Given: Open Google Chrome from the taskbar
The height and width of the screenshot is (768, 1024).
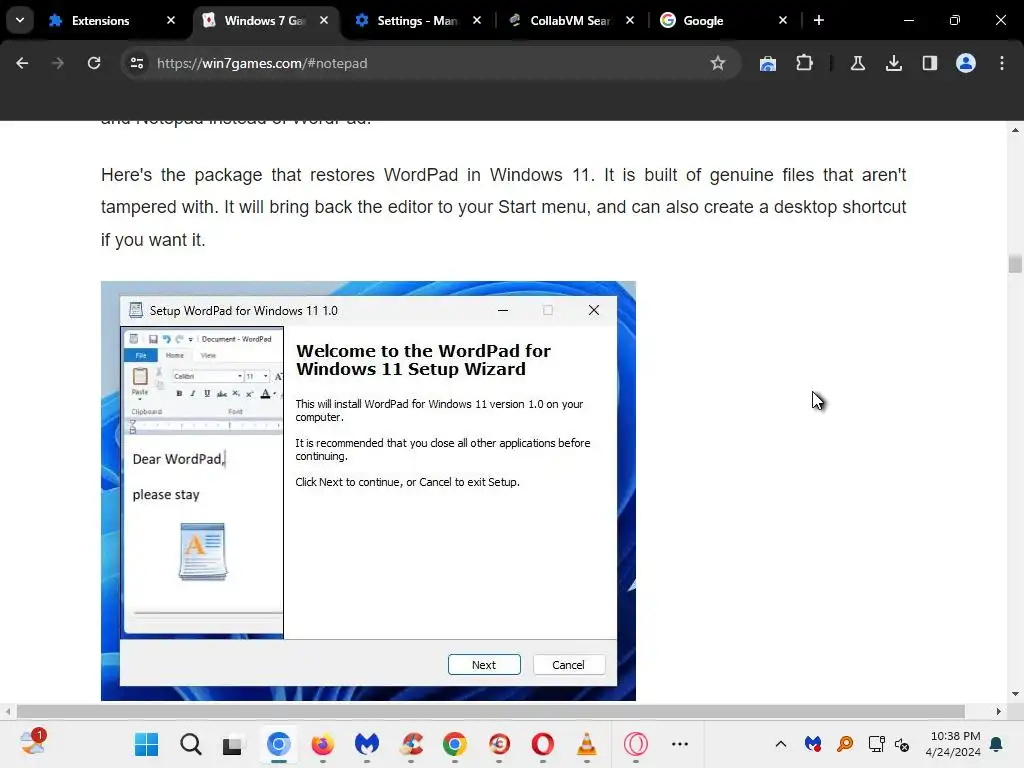Looking at the screenshot, I should pos(455,744).
